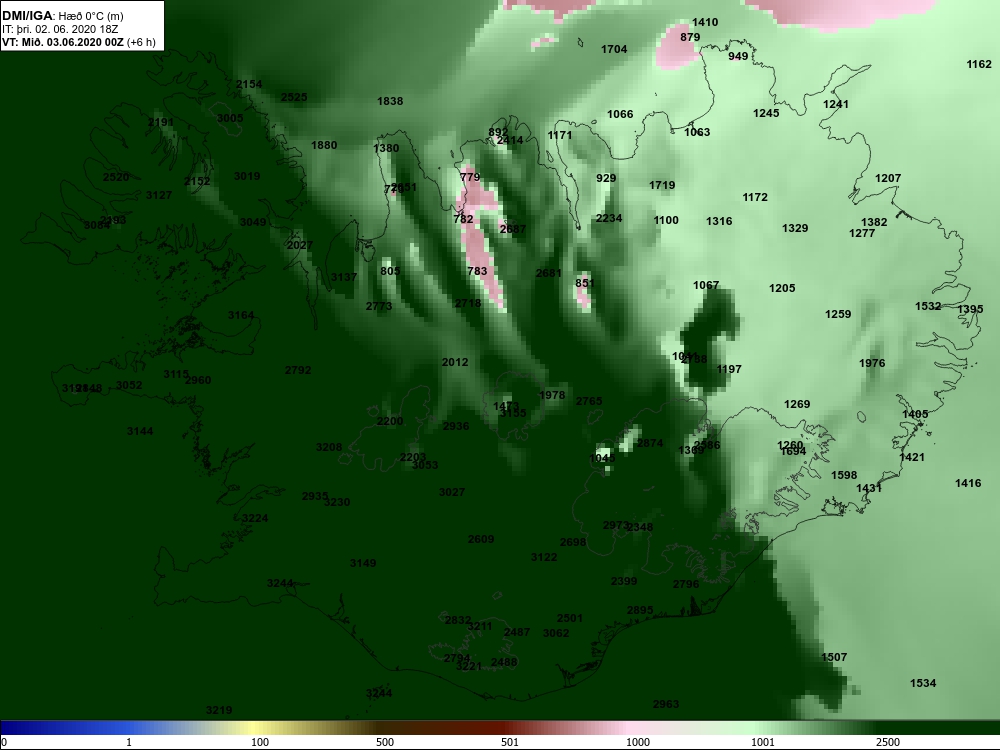
Task: Click the DMI/IGA Hæð 0°C title text
Action: [x=62, y=16]
